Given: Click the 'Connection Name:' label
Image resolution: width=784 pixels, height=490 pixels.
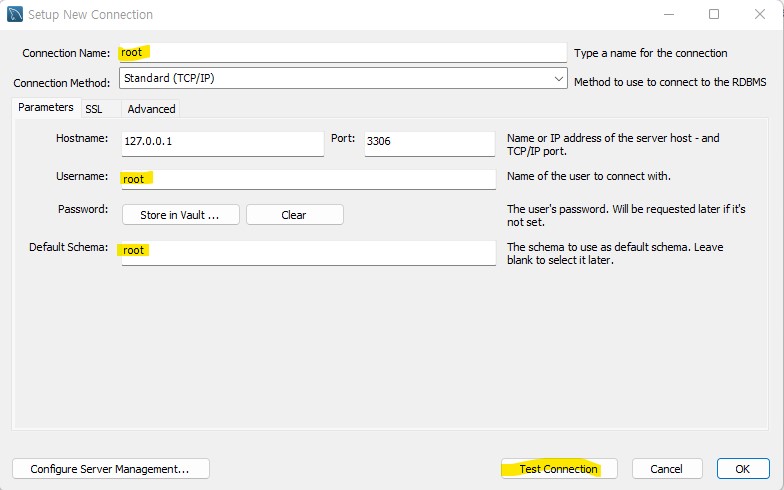Looking at the screenshot, I should 66,53.
